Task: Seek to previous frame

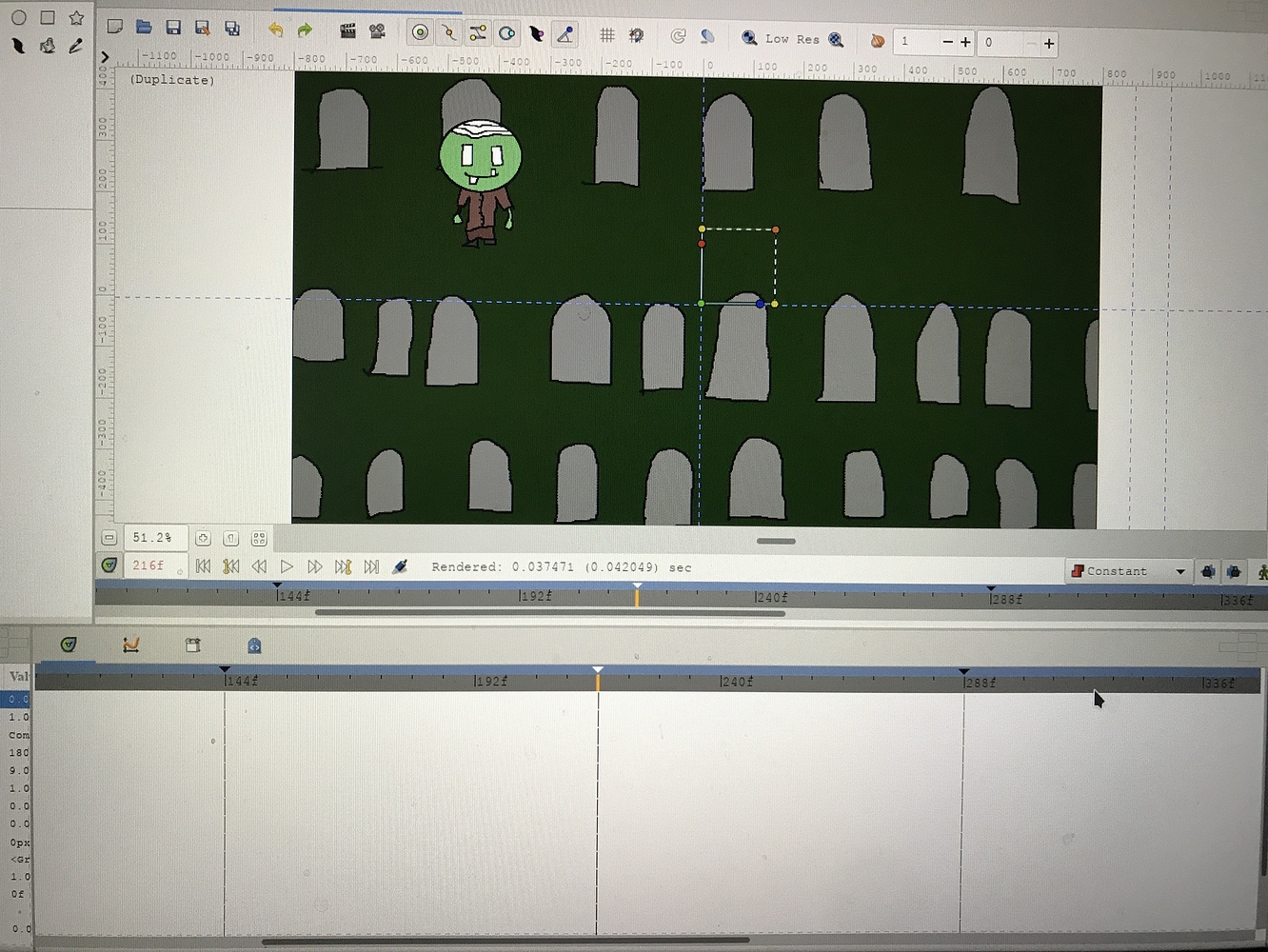Action: [x=259, y=566]
